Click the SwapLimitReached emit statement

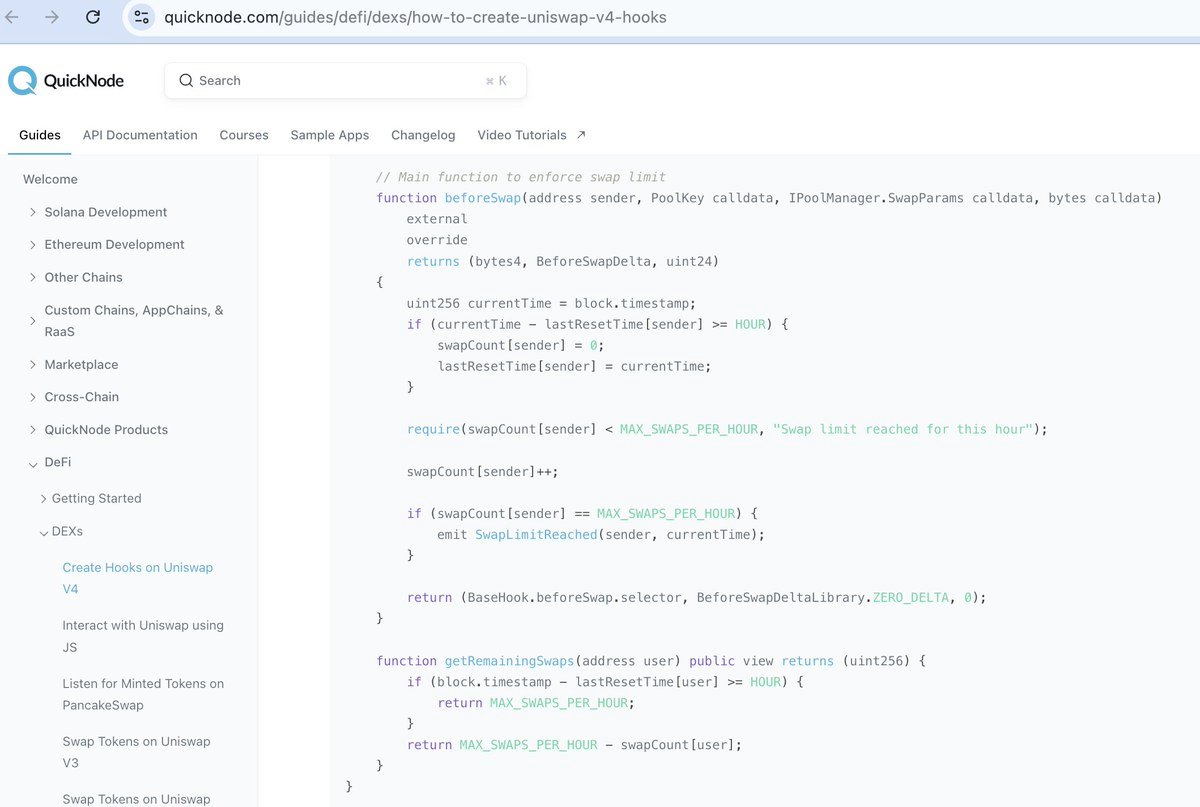(601, 534)
